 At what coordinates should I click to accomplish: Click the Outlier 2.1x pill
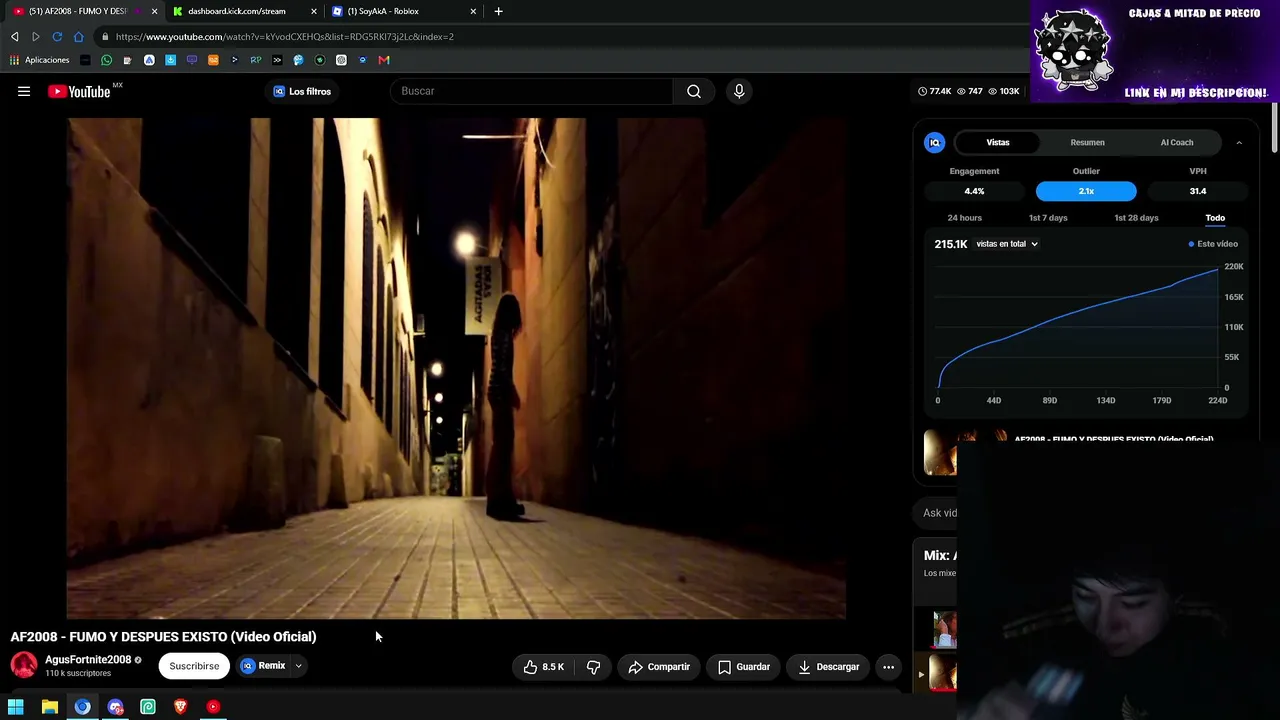tap(1086, 191)
